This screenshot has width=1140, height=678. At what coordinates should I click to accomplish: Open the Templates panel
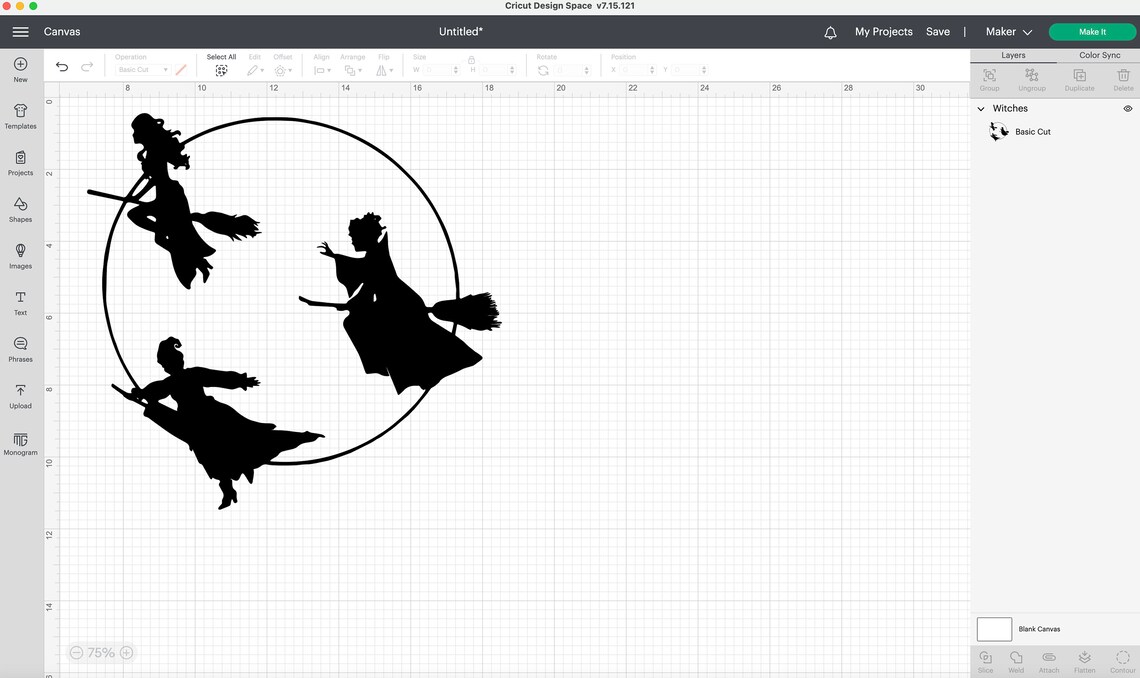(20, 114)
